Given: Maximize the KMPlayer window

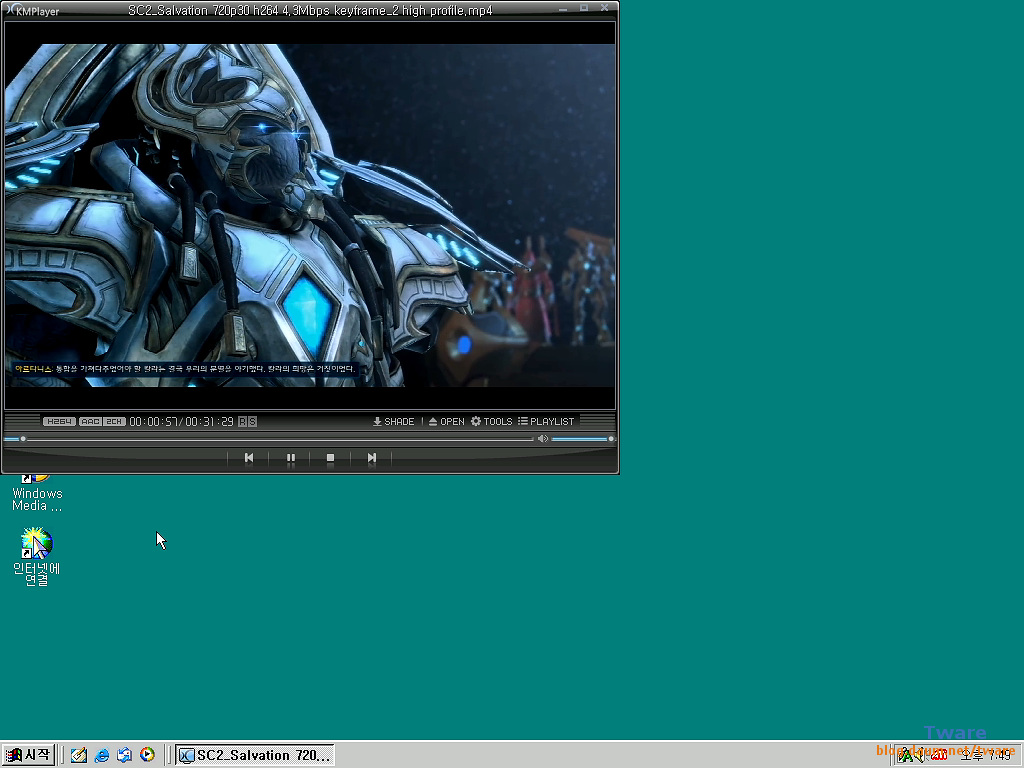Looking at the screenshot, I should point(584,8).
